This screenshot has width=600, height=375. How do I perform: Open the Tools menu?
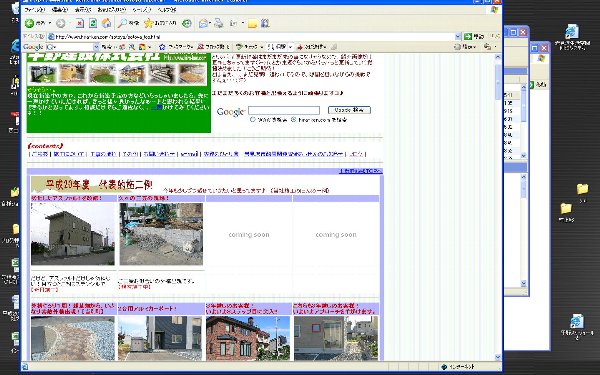point(142,10)
